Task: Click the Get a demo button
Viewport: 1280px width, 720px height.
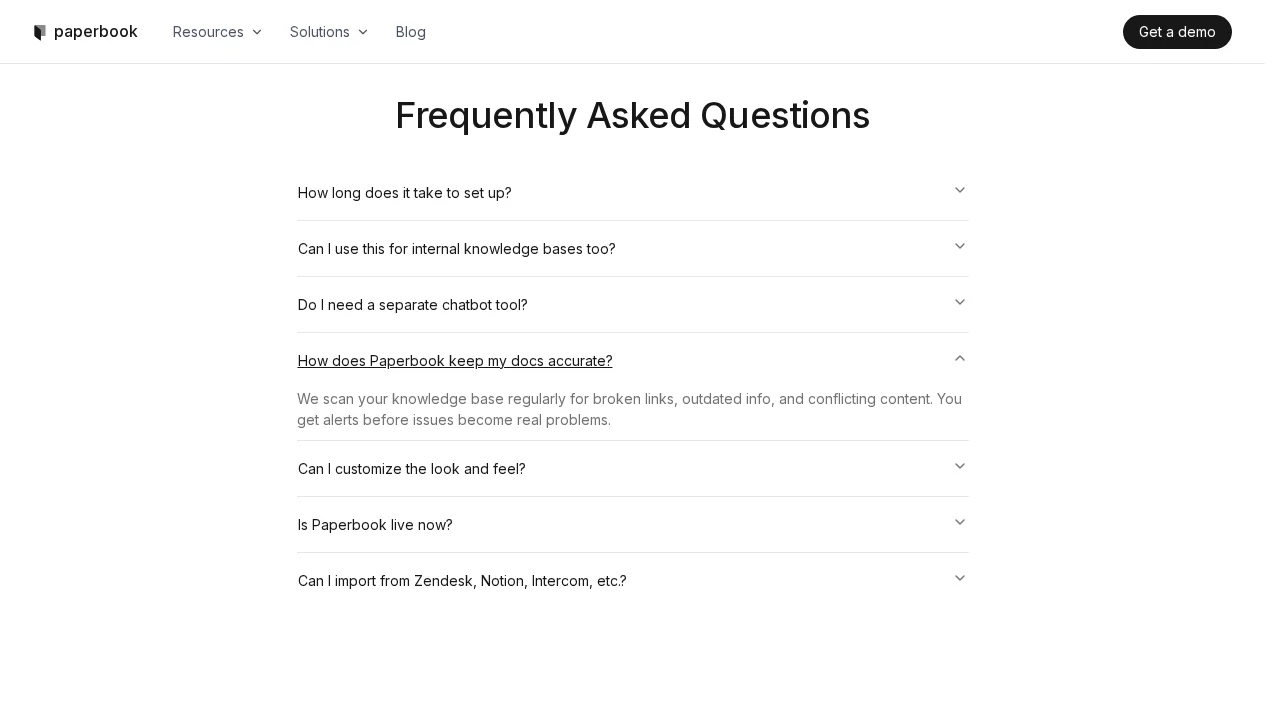Action: [1177, 32]
